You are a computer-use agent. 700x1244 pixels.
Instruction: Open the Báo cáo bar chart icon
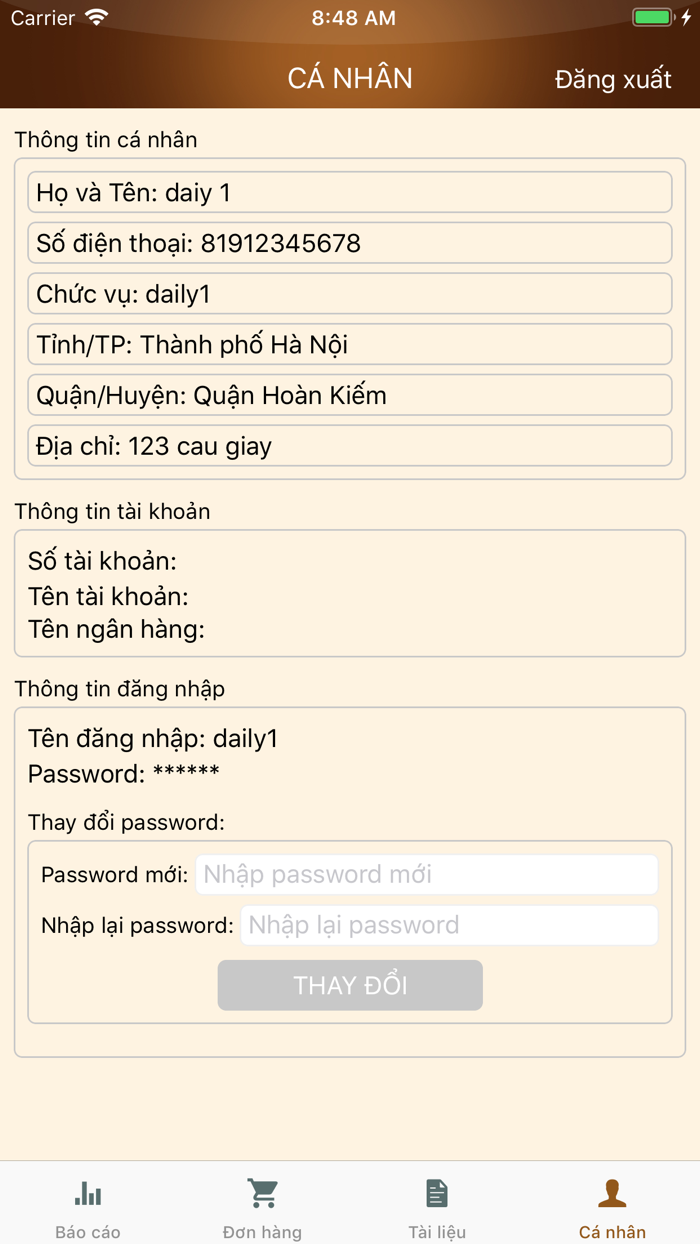[88, 1193]
